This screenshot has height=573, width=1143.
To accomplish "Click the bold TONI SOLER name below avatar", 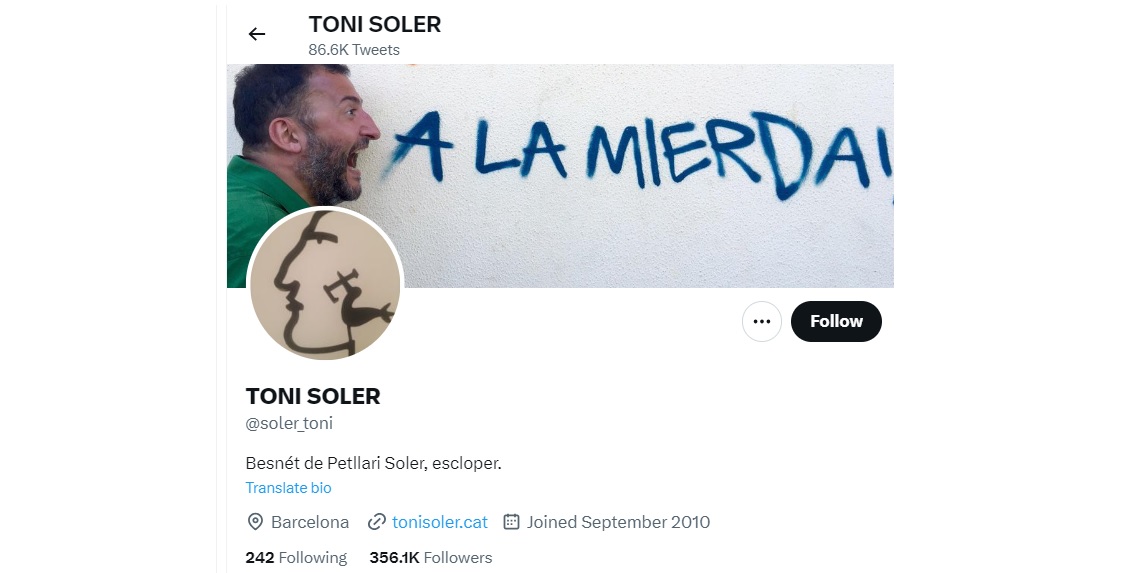I will [x=313, y=396].
